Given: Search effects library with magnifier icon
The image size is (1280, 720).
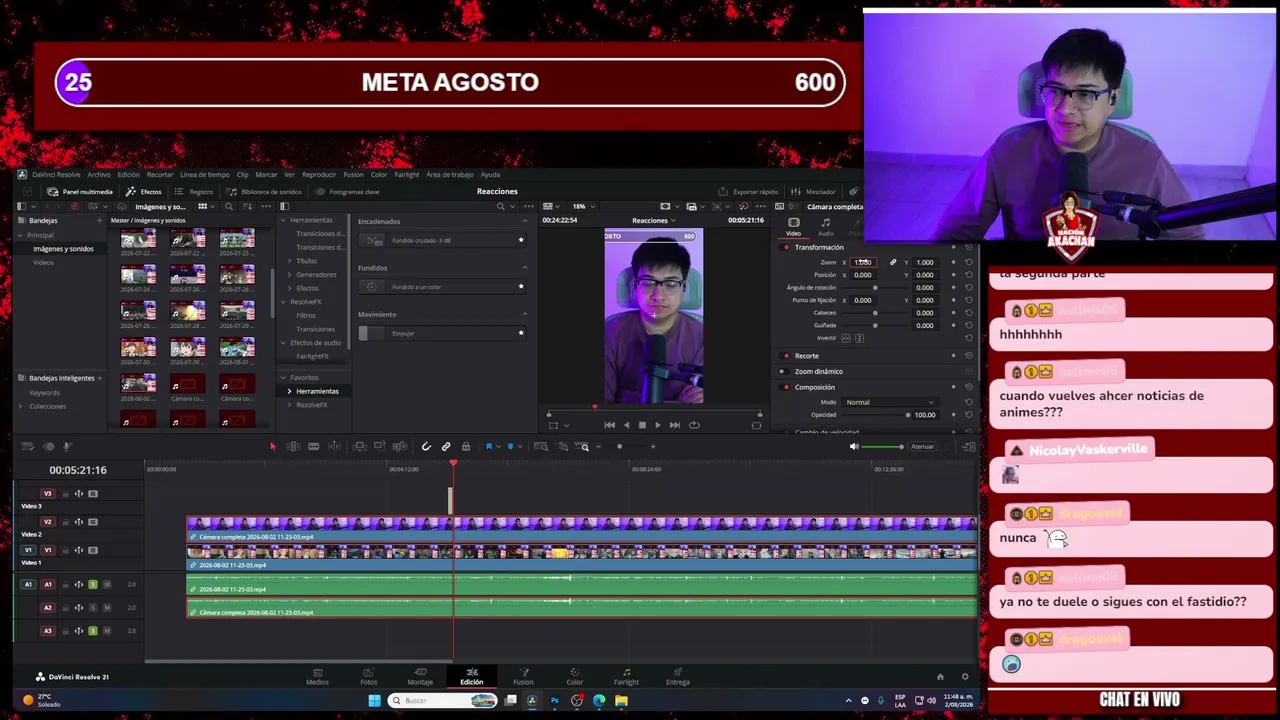Looking at the screenshot, I should point(501,207).
